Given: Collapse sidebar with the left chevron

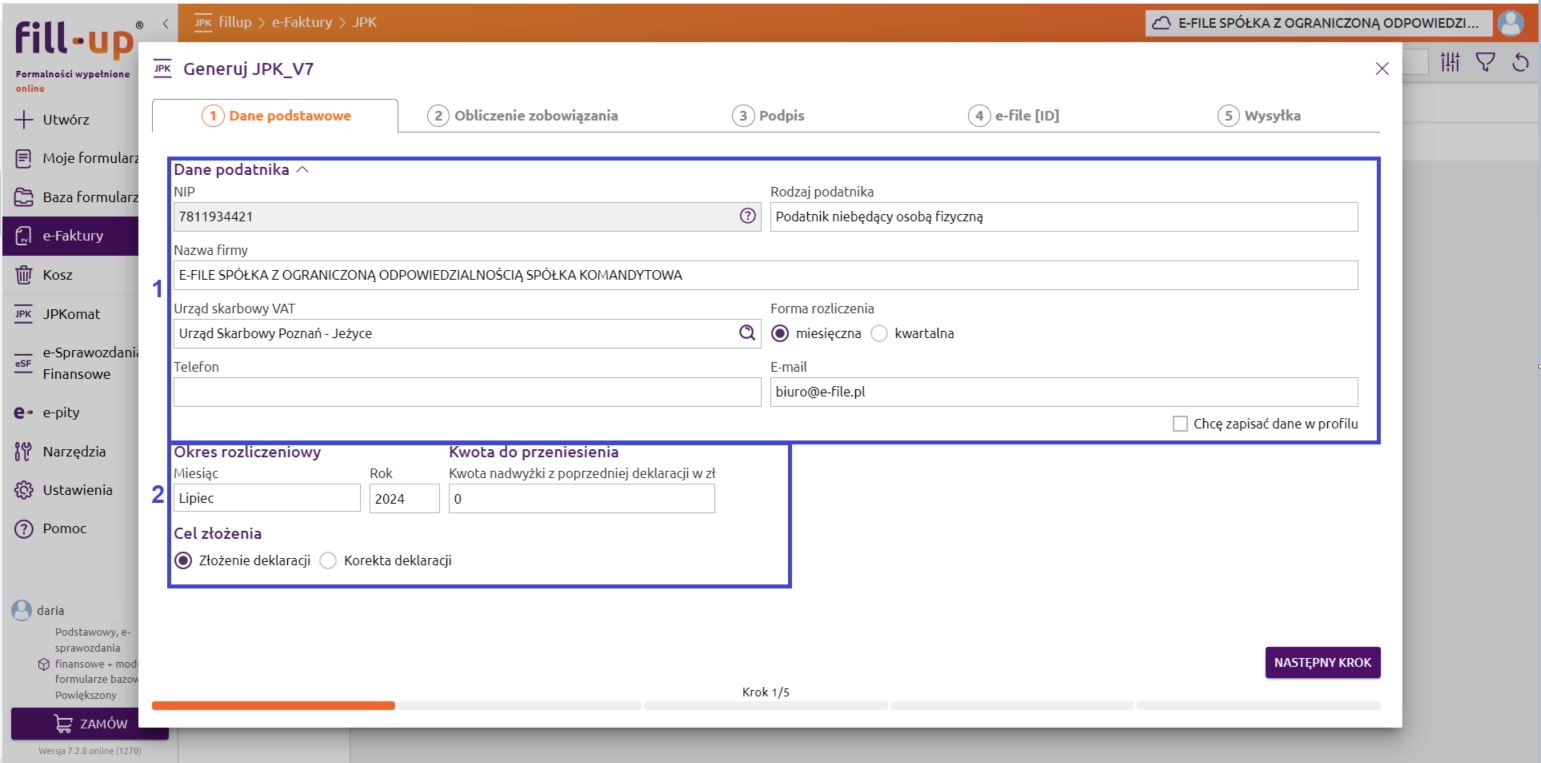Looking at the screenshot, I should click(166, 22).
